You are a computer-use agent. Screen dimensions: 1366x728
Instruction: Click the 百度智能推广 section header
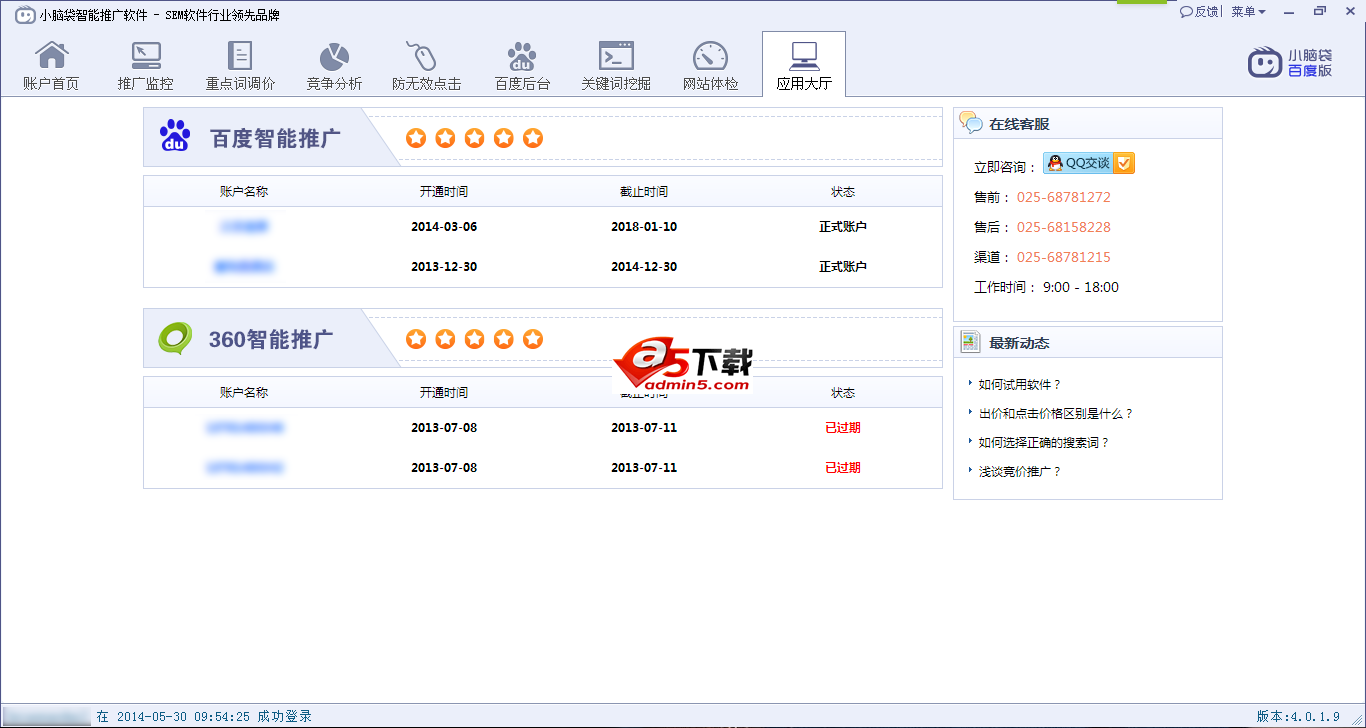pos(275,138)
